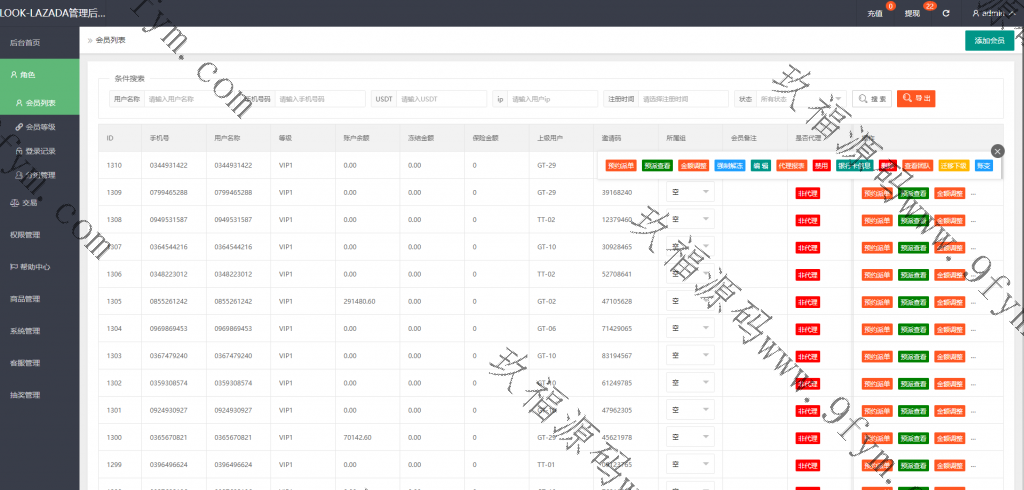The image size is (1024, 490).
Task: Open 登录记录 in the sidebar
Action: [x=40, y=151]
